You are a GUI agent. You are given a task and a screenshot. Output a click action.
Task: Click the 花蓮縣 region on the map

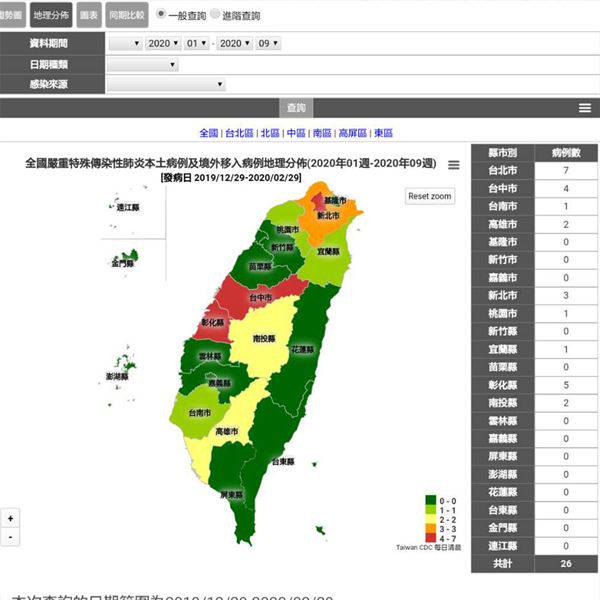pyautogui.click(x=304, y=350)
